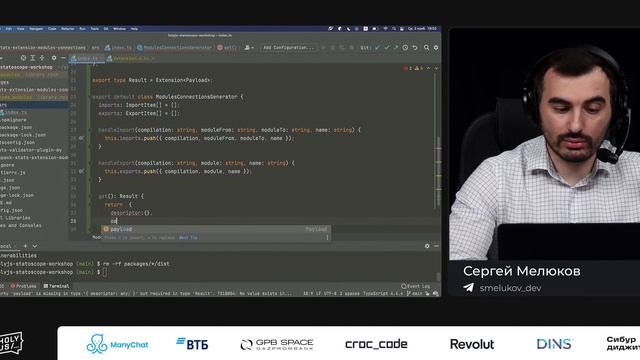Open the Terminal tool window tab

pyautogui.click(x=56, y=286)
